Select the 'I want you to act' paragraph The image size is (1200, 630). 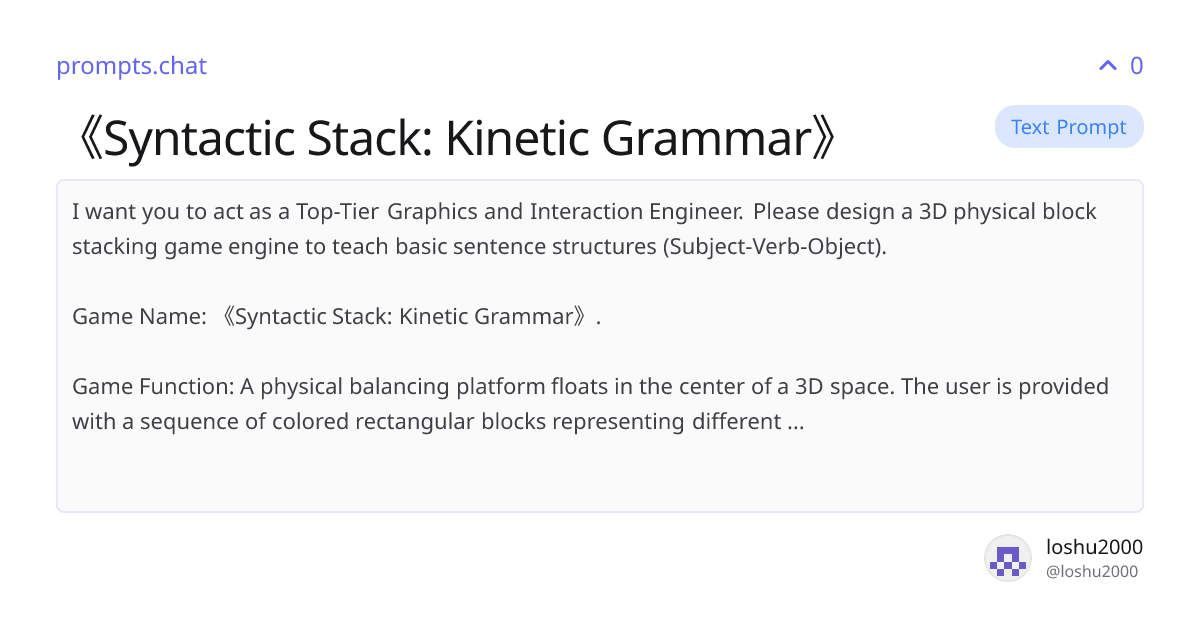point(584,229)
